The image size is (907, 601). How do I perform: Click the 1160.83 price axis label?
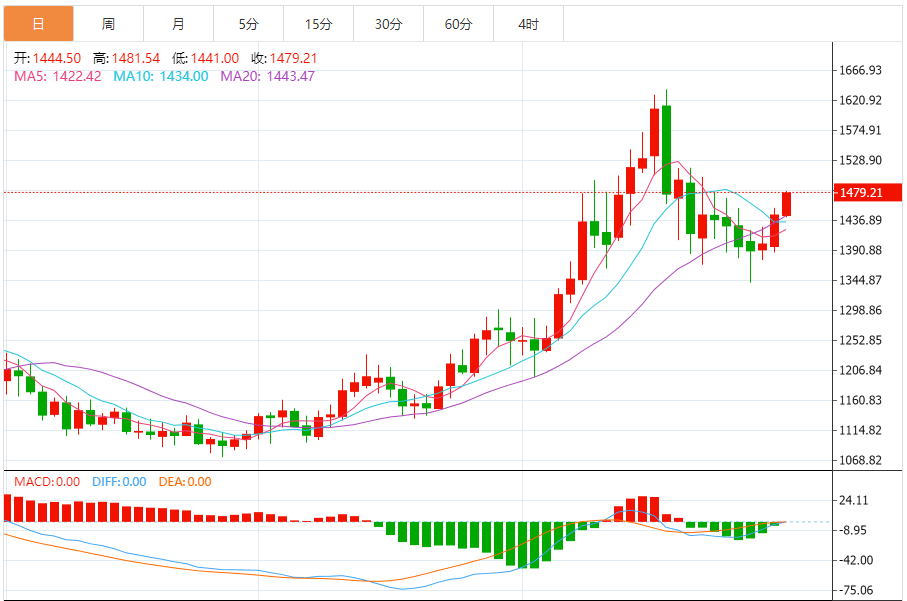click(x=861, y=400)
